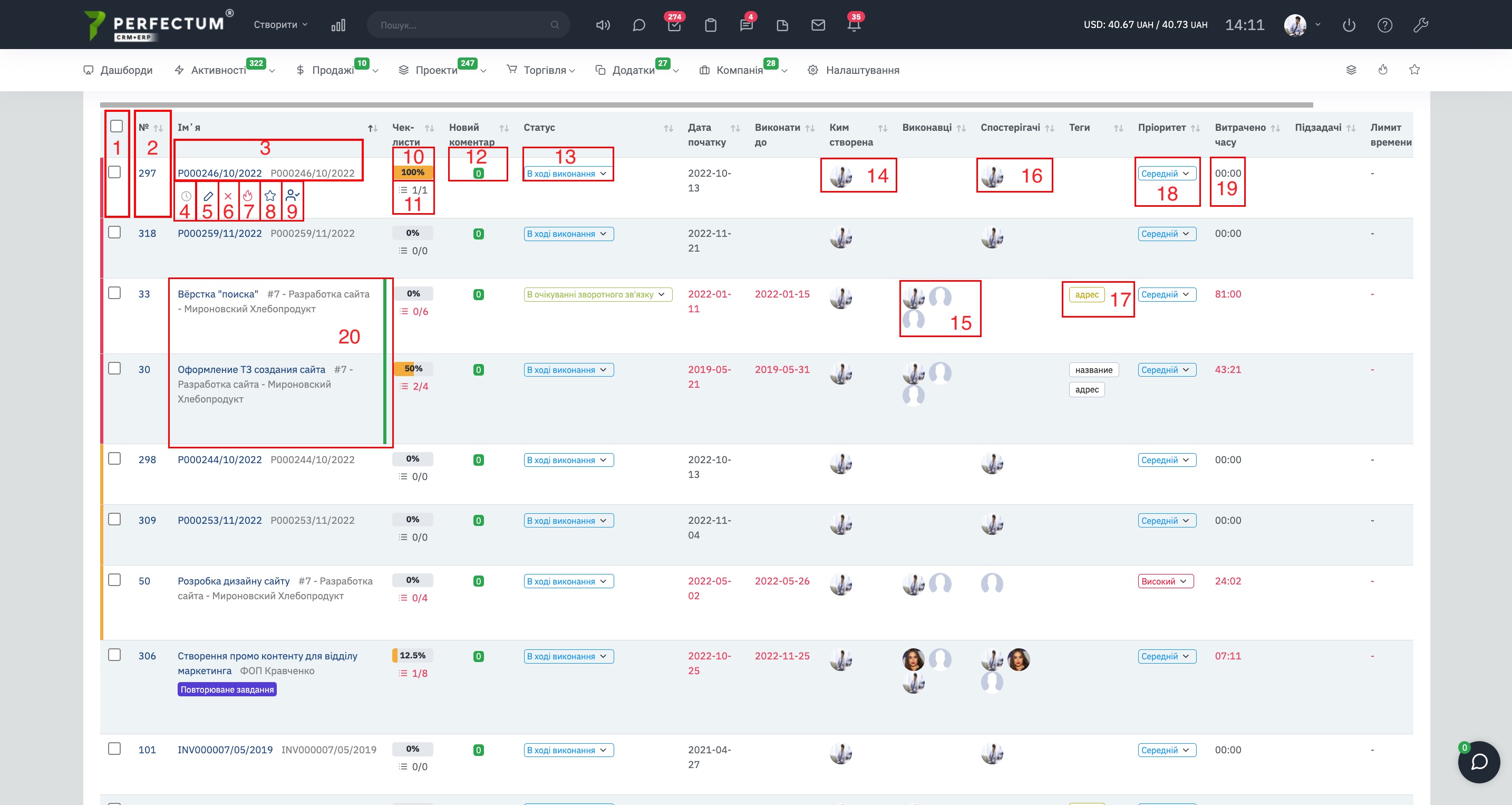Click the wrench icon in top bar

[x=1420, y=25]
